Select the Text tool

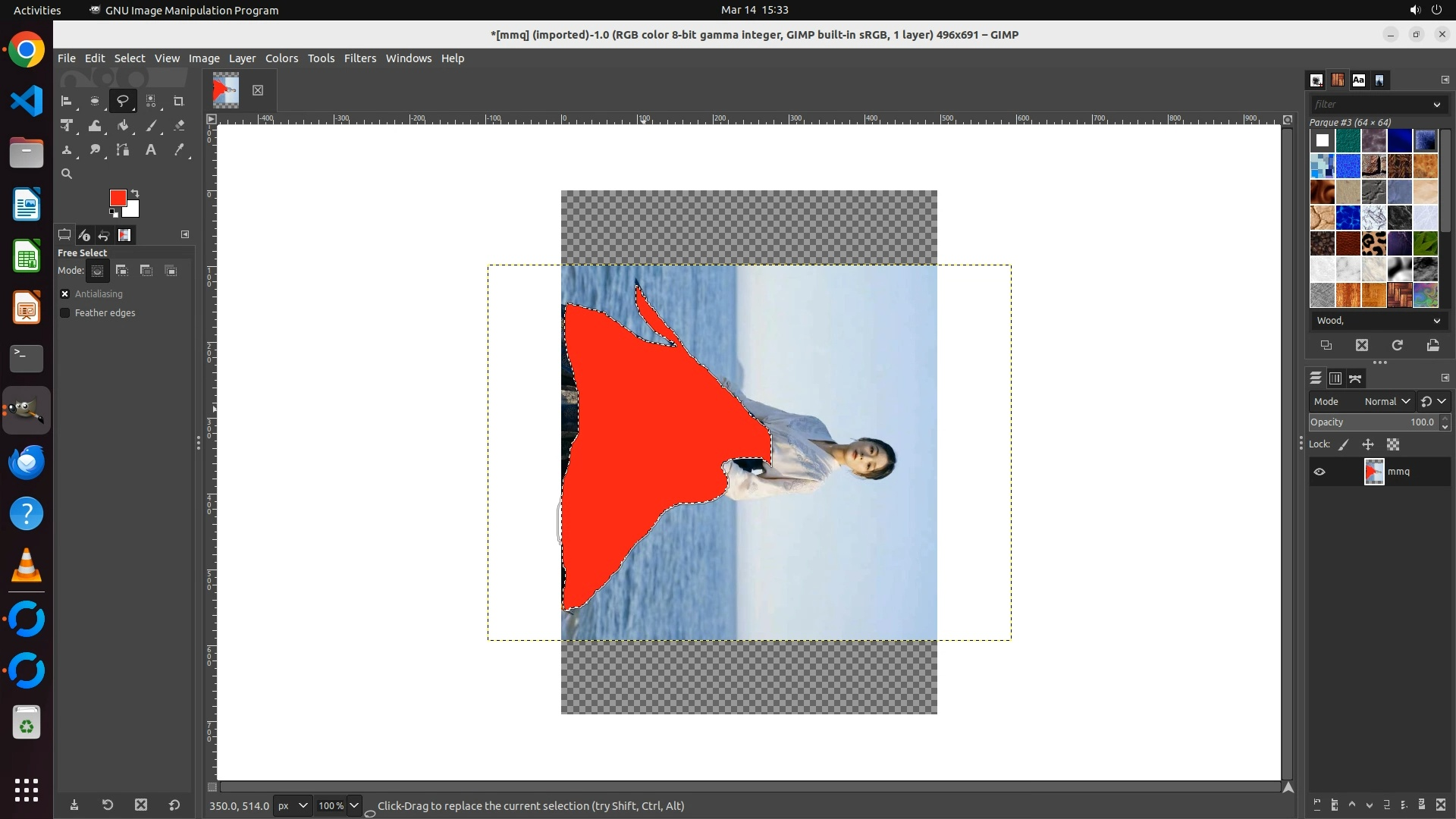151,150
